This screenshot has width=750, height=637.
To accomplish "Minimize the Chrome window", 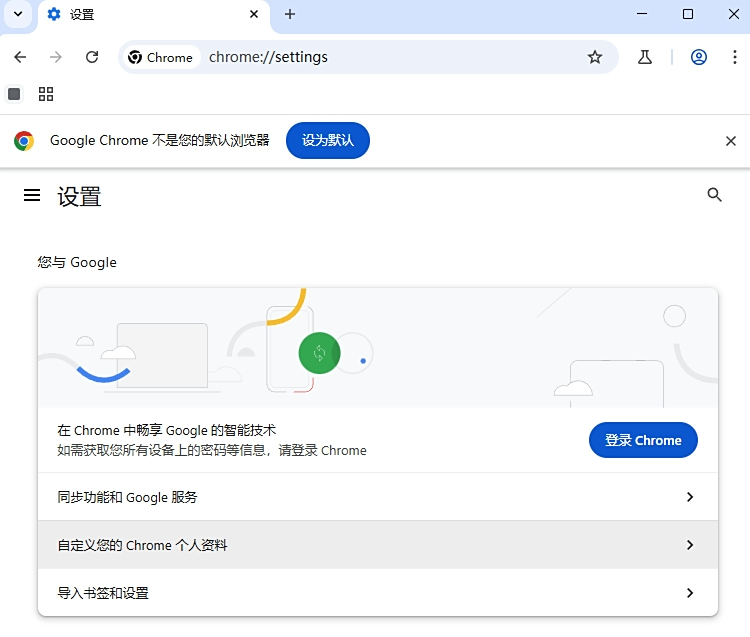I will tap(642, 14).
